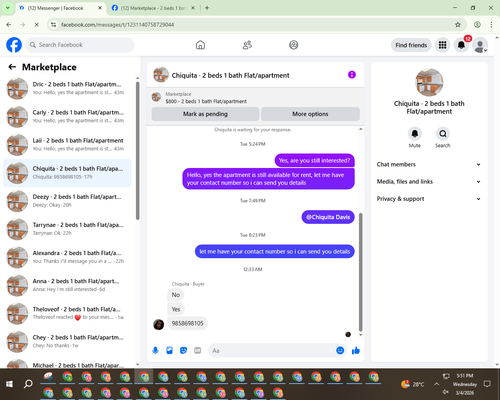Image resolution: width=500 pixels, height=400 pixels.
Task: Click the conversation list scrollbar
Action: 137,150
